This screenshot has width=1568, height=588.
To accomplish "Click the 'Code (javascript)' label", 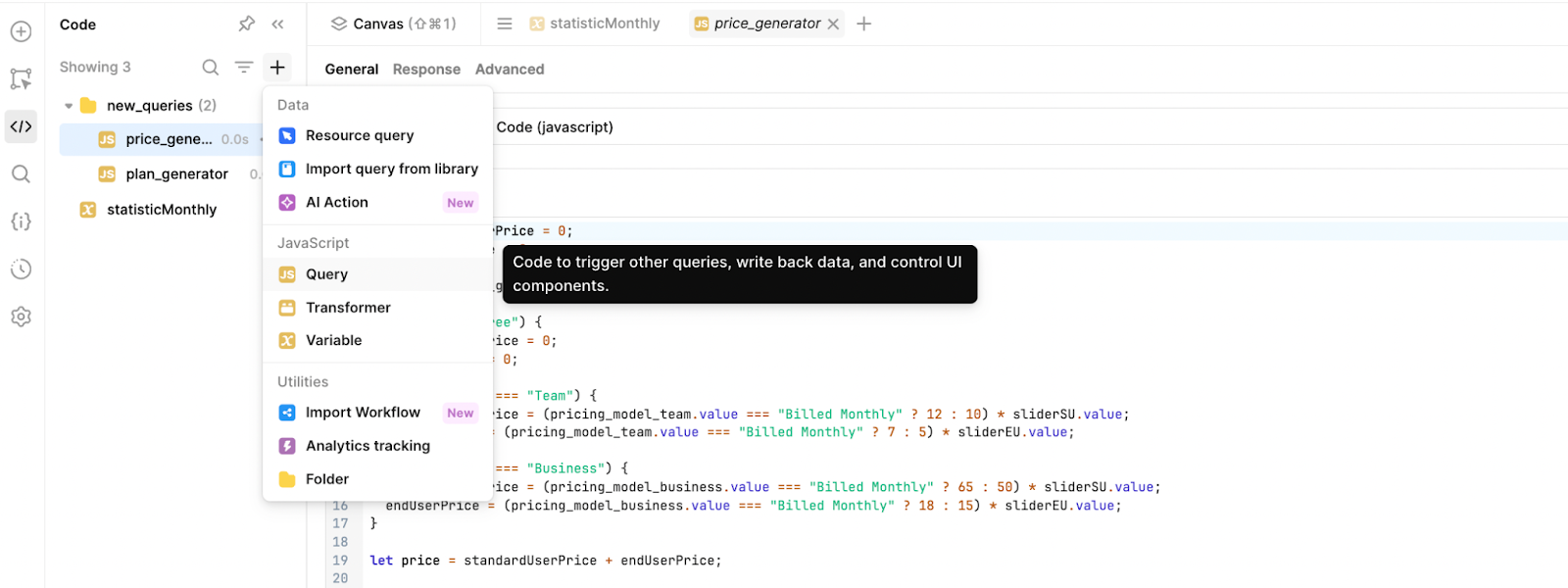I will click(x=555, y=127).
